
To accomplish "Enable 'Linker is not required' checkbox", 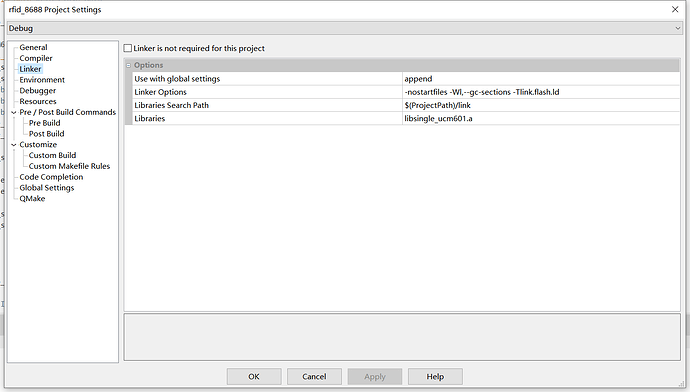I will tap(128, 48).
